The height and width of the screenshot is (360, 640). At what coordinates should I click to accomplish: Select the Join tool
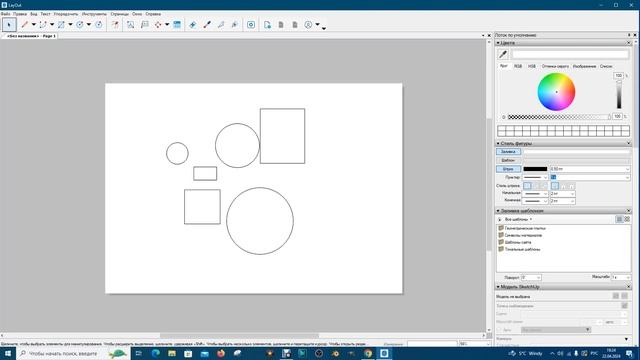[x=235, y=24]
